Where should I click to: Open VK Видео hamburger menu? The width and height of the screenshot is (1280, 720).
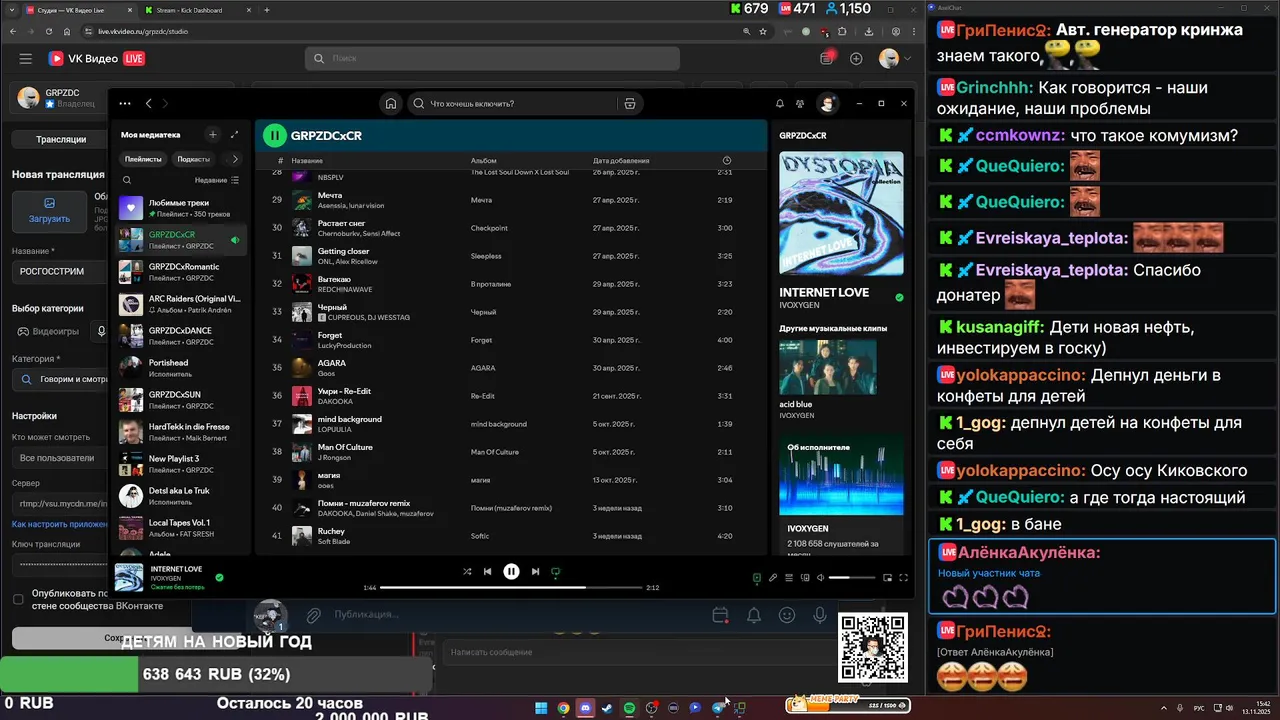click(26, 59)
